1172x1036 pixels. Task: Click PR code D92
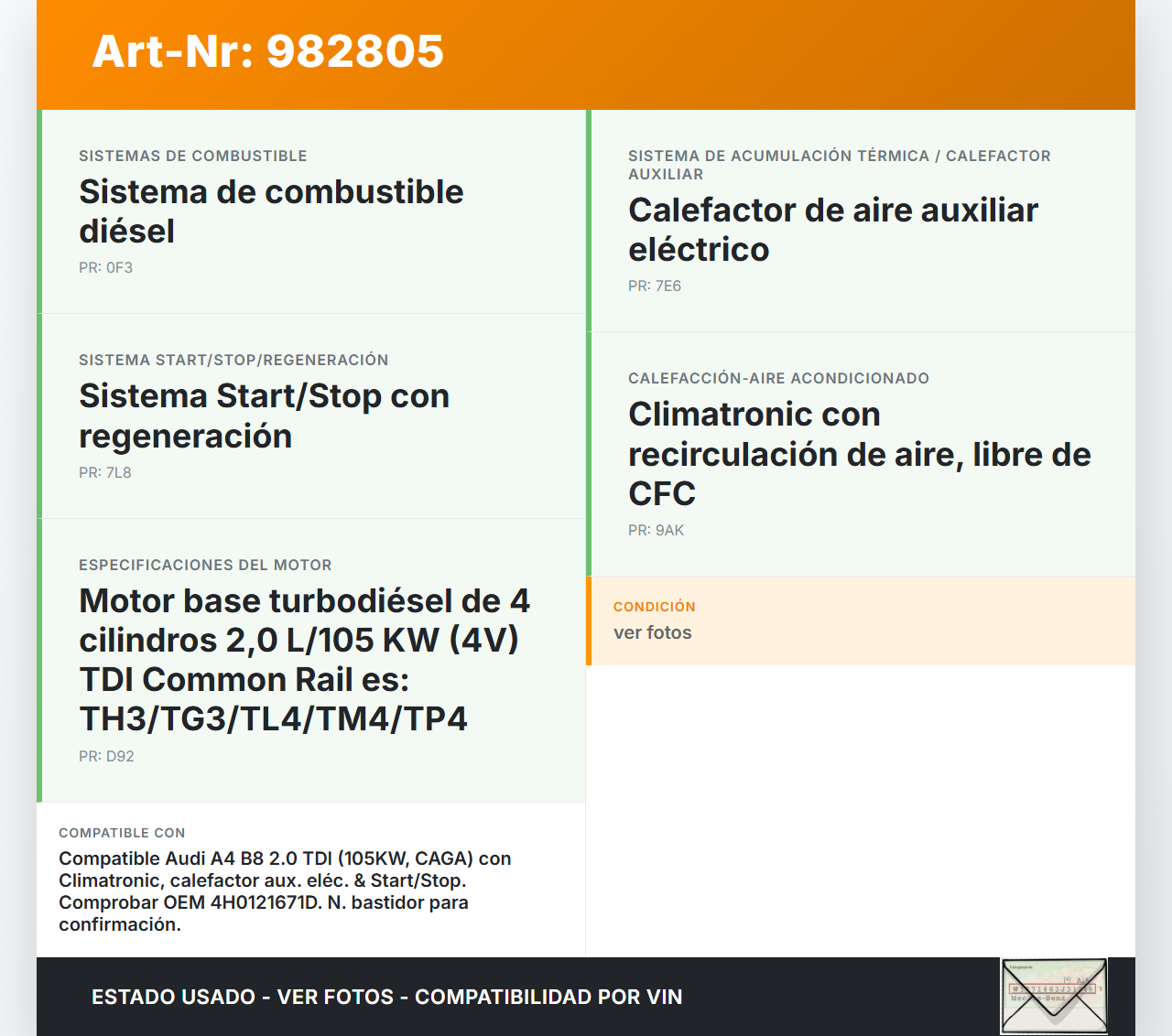tap(106, 756)
